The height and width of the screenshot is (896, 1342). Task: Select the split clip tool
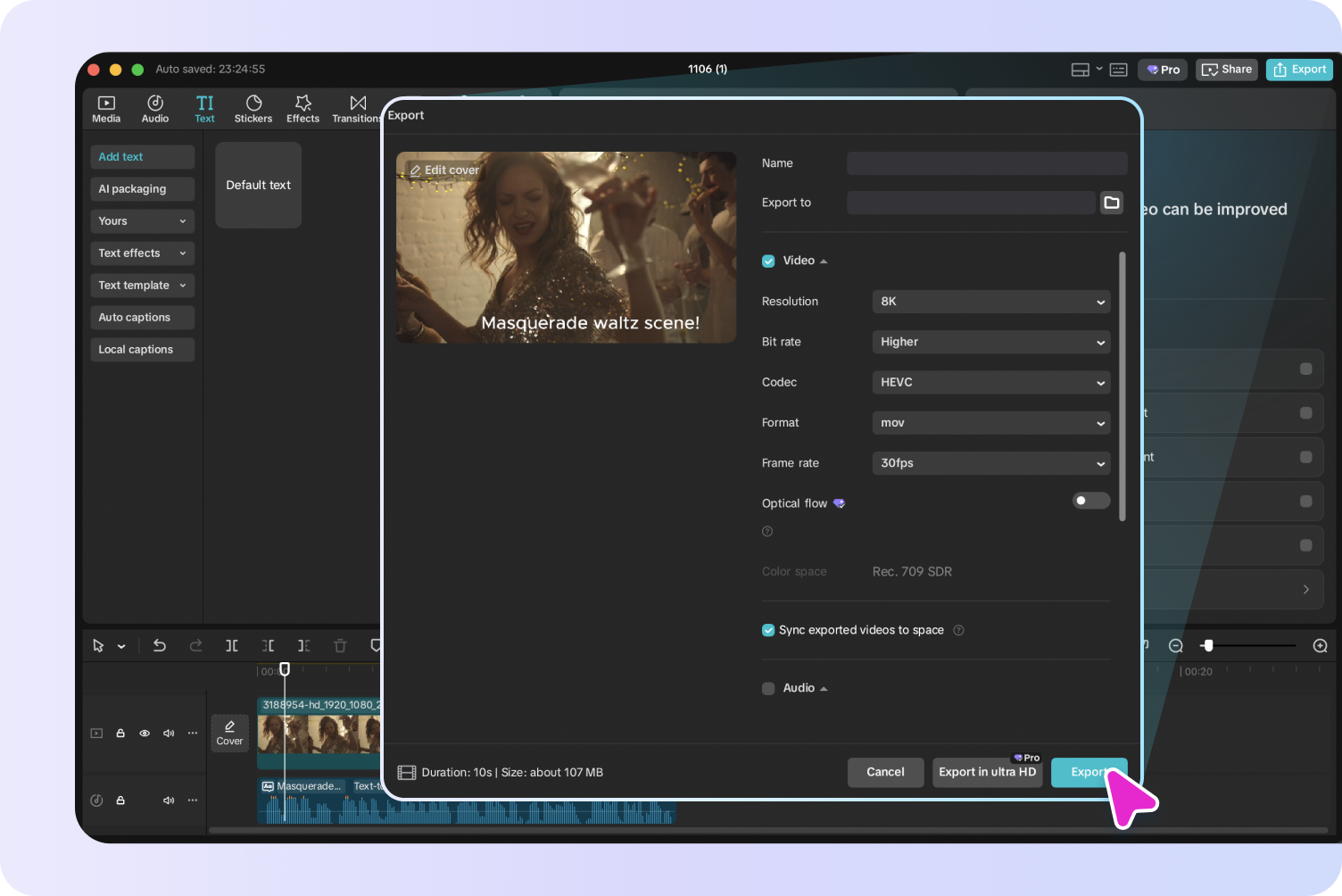pyautogui.click(x=232, y=645)
